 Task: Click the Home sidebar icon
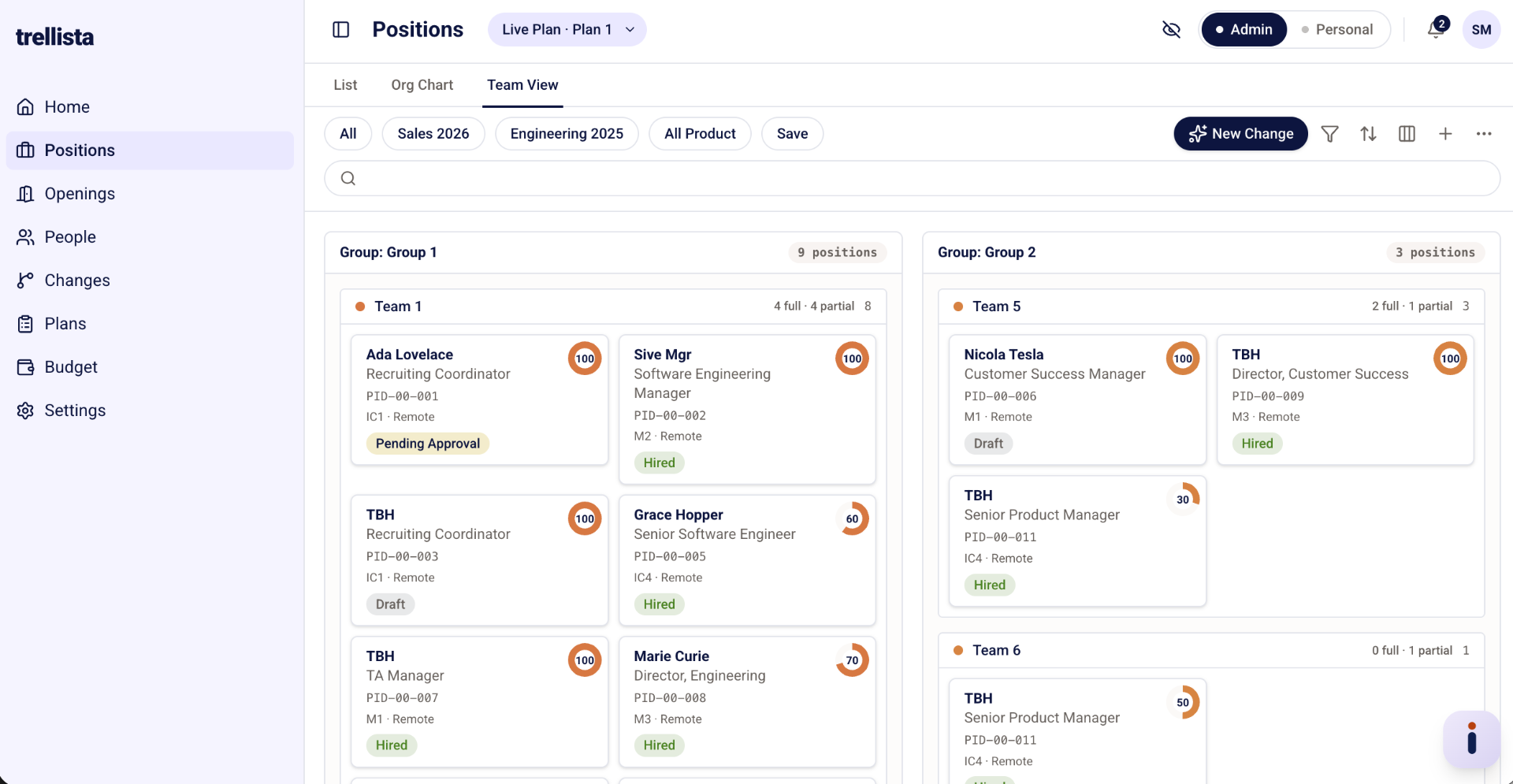point(26,107)
